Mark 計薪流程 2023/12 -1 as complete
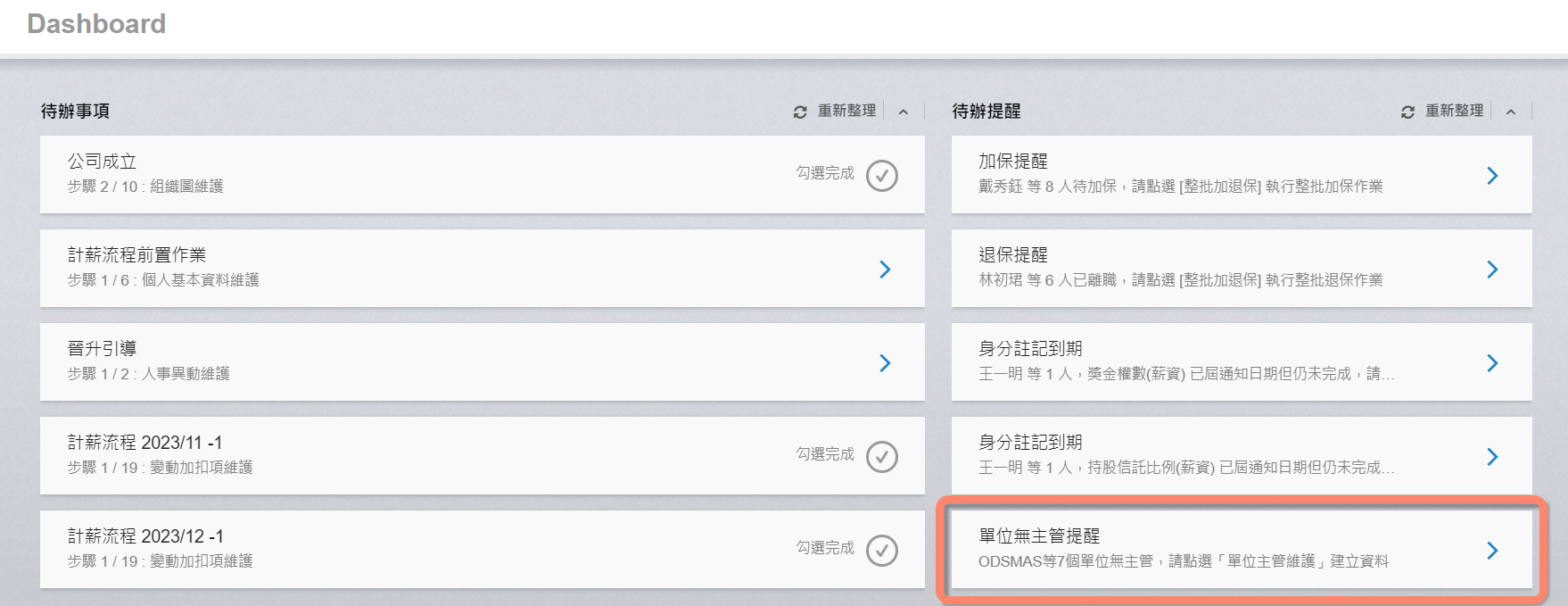Image resolution: width=1568 pixels, height=606 pixels. click(882, 551)
